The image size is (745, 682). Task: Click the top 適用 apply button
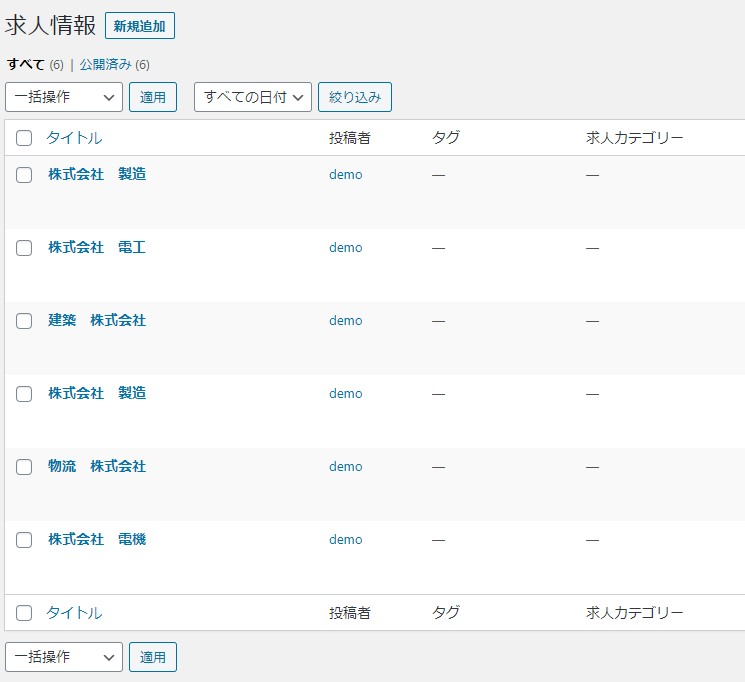(x=153, y=97)
